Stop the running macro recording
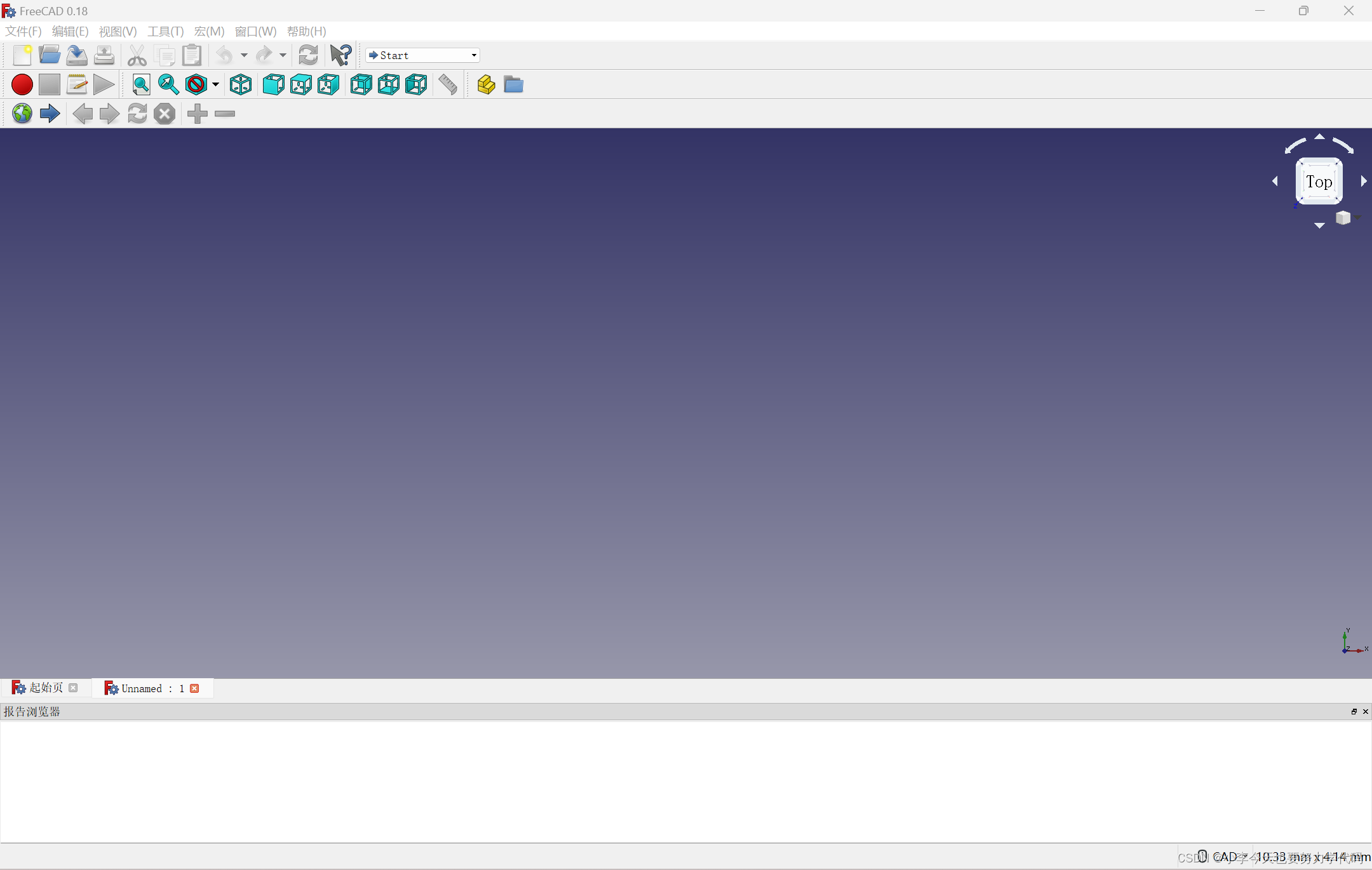1372x870 pixels. click(x=49, y=84)
